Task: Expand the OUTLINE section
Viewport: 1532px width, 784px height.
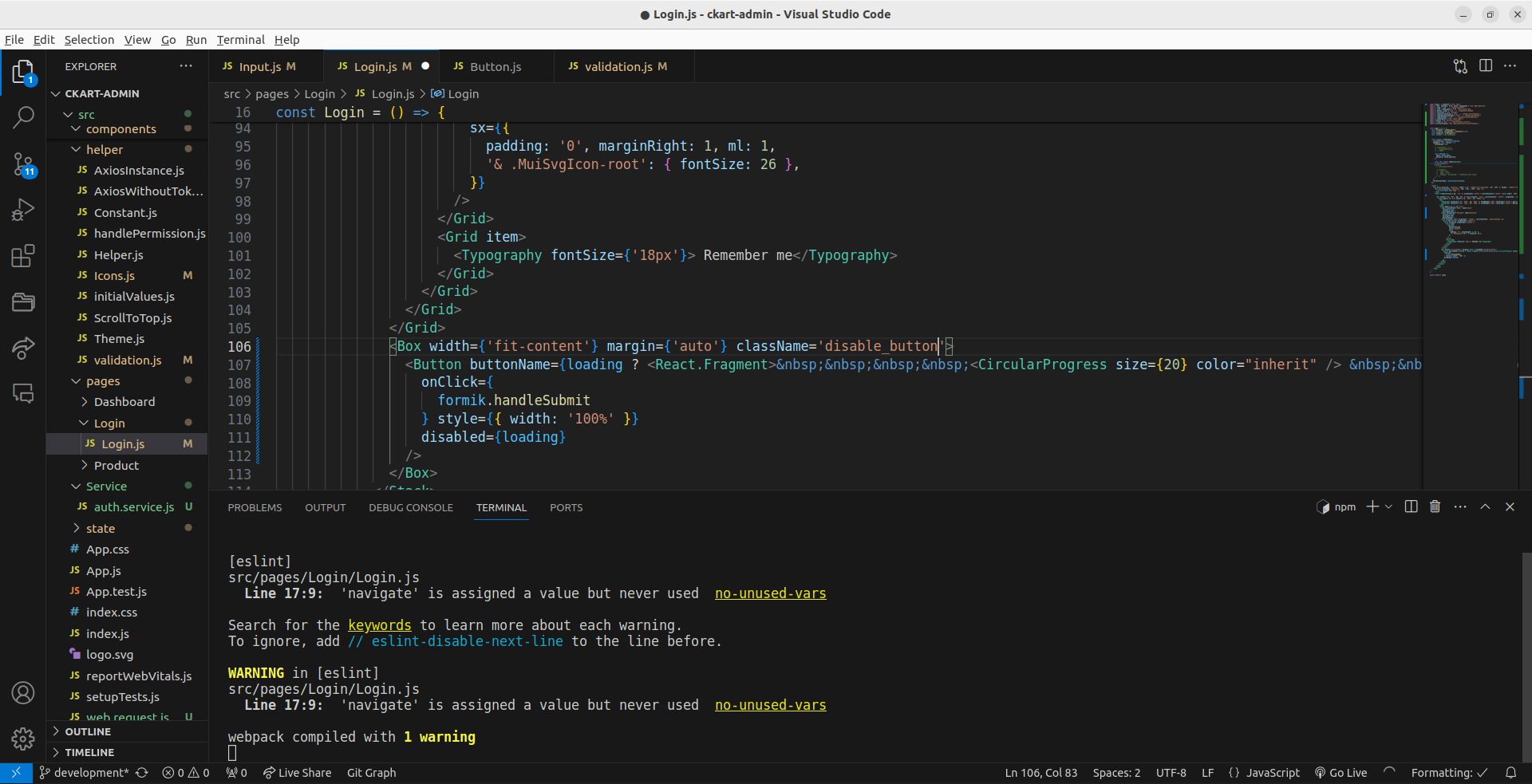Action: tap(88, 731)
